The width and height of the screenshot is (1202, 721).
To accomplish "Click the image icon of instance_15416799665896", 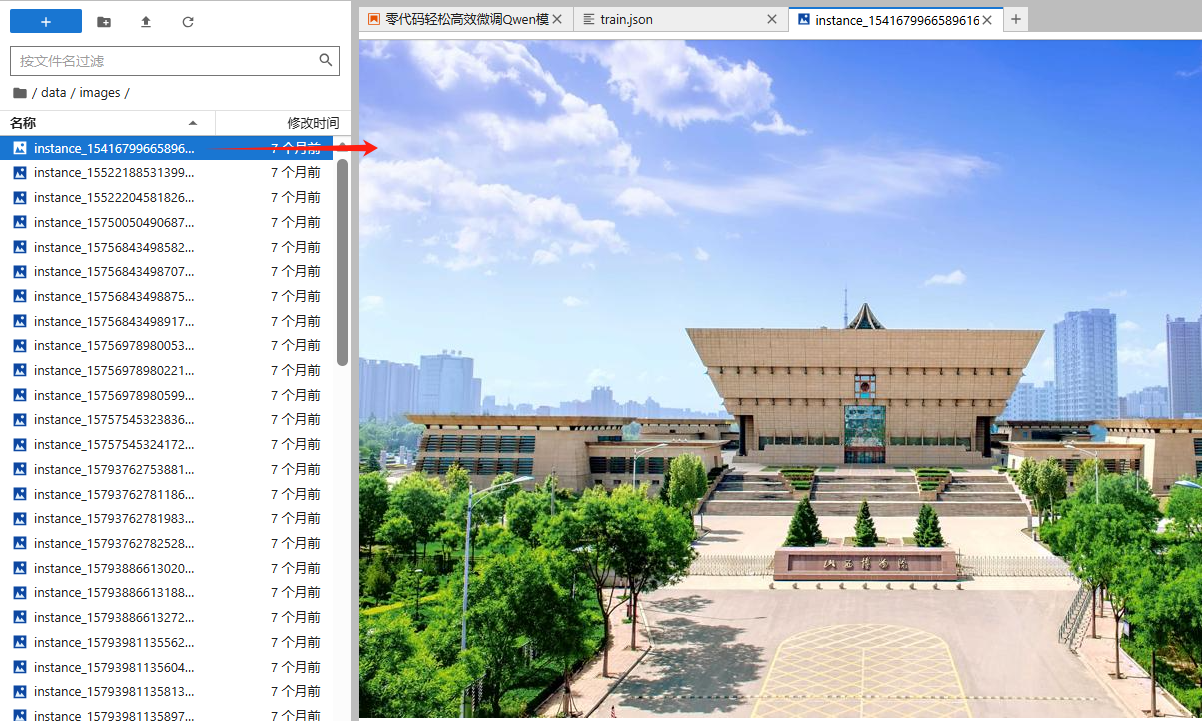I will (x=19, y=148).
